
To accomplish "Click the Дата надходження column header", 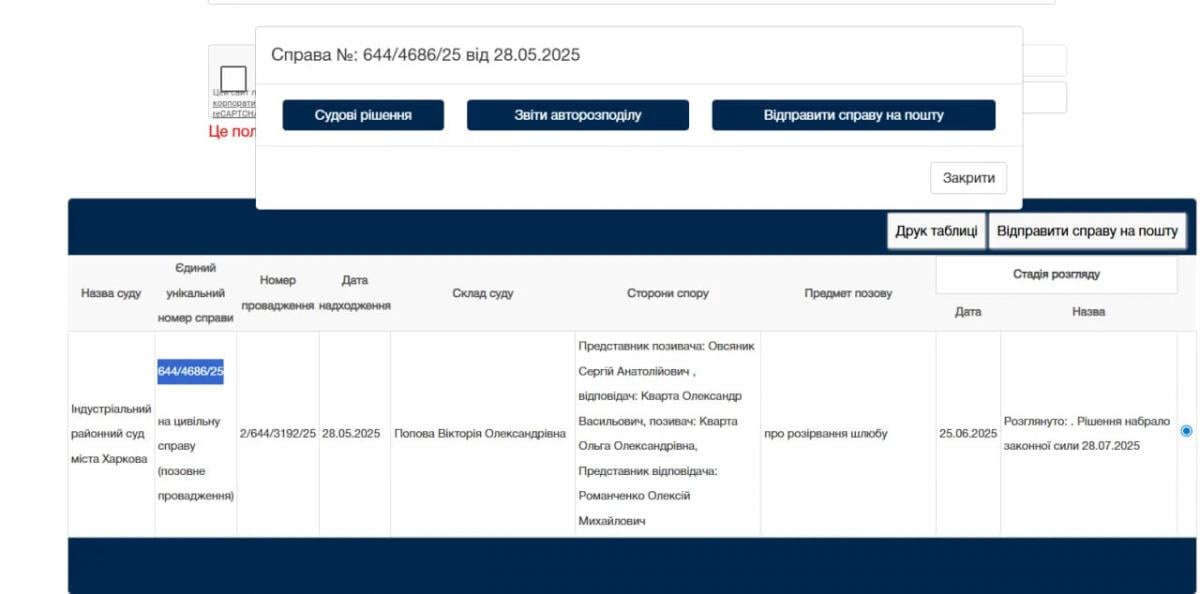I will pos(354,293).
